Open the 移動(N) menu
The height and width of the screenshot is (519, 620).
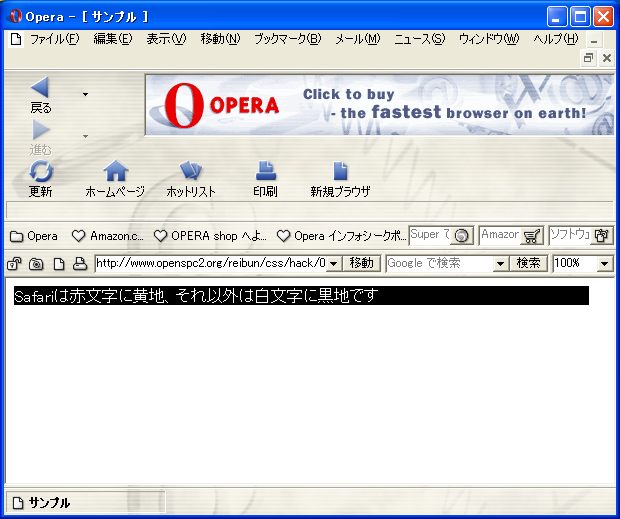tap(220, 39)
